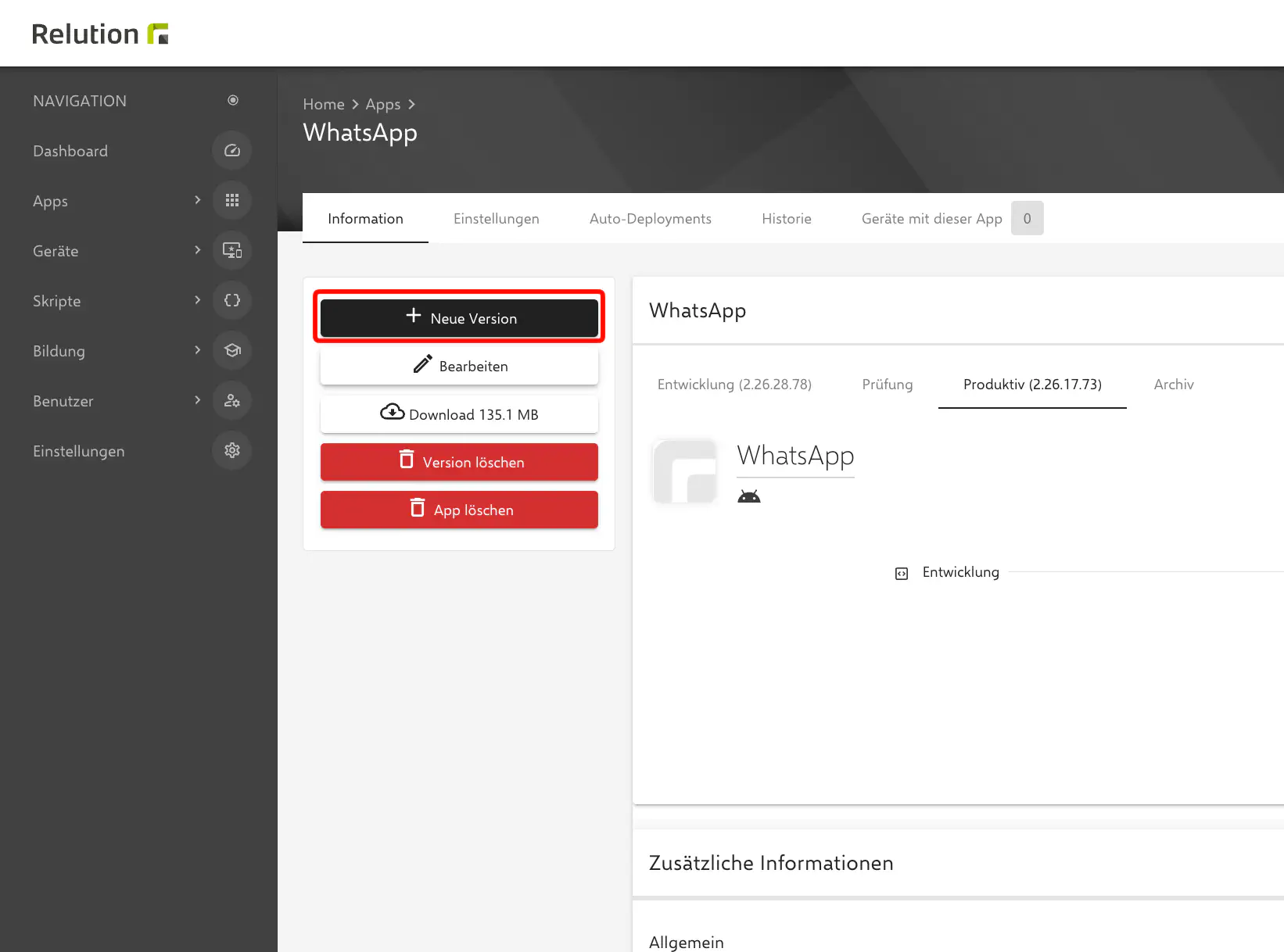The height and width of the screenshot is (952, 1284).
Task: Open Dashboard in navigation
Action: coord(70,151)
